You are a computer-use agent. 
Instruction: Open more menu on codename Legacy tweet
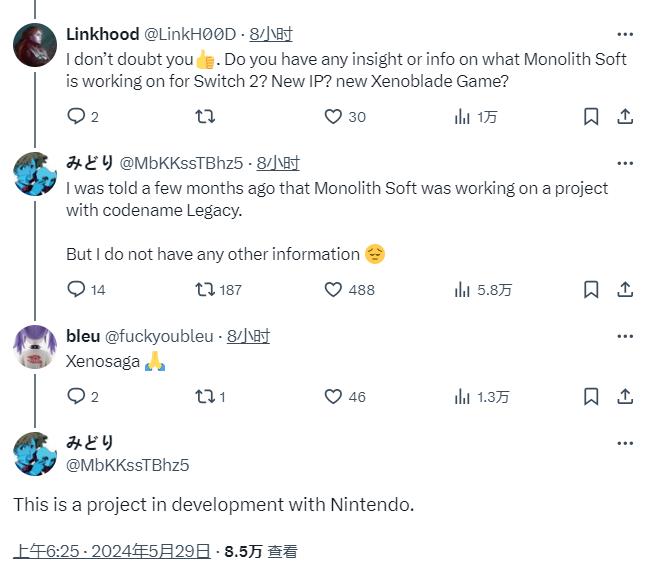[625, 163]
